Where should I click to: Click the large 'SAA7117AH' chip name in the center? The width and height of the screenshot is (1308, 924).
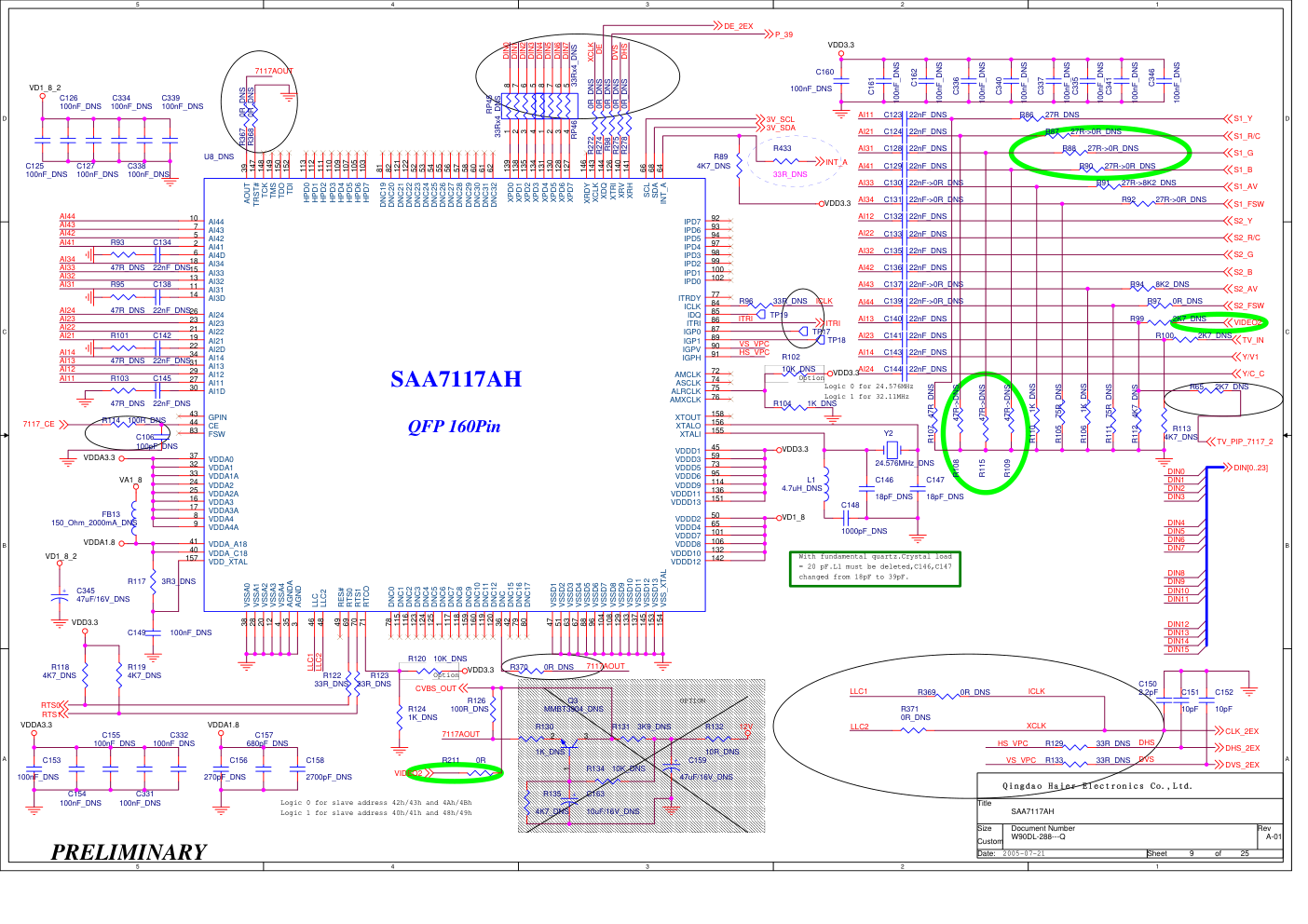point(456,379)
